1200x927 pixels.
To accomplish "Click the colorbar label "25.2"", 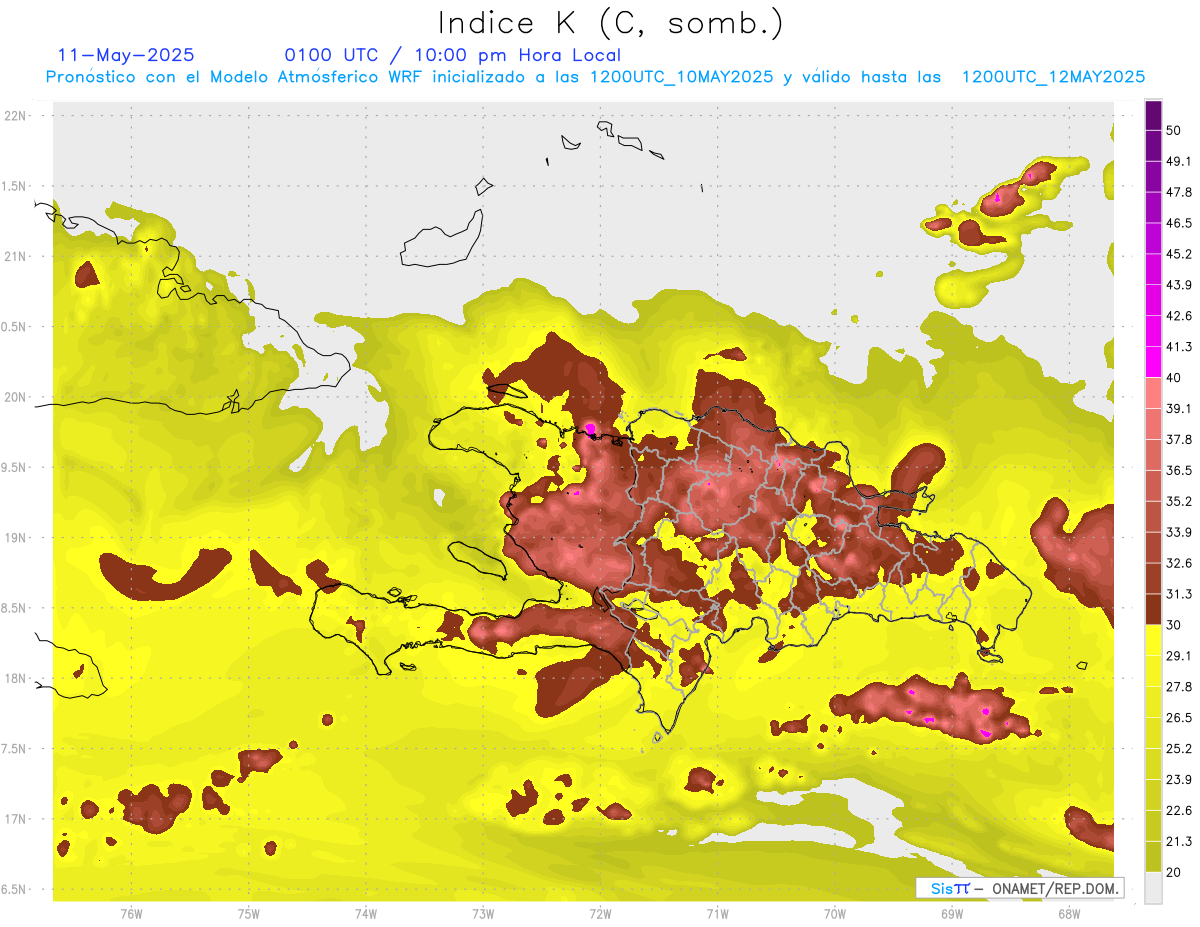I will click(1179, 749).
